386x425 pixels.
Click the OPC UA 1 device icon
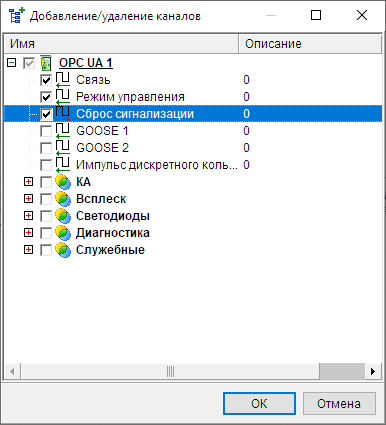coord(46,63)
